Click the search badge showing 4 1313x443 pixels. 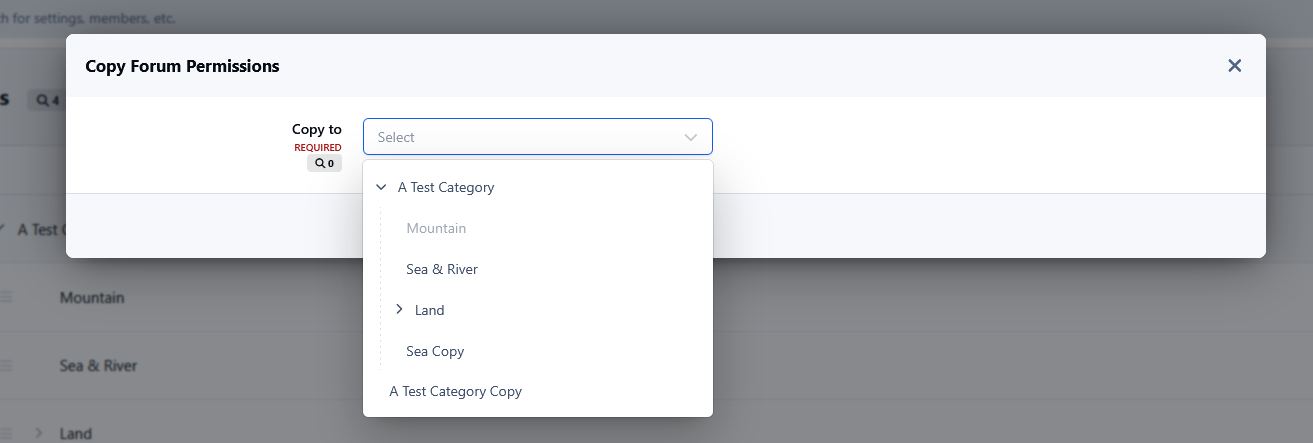[48, 100]
